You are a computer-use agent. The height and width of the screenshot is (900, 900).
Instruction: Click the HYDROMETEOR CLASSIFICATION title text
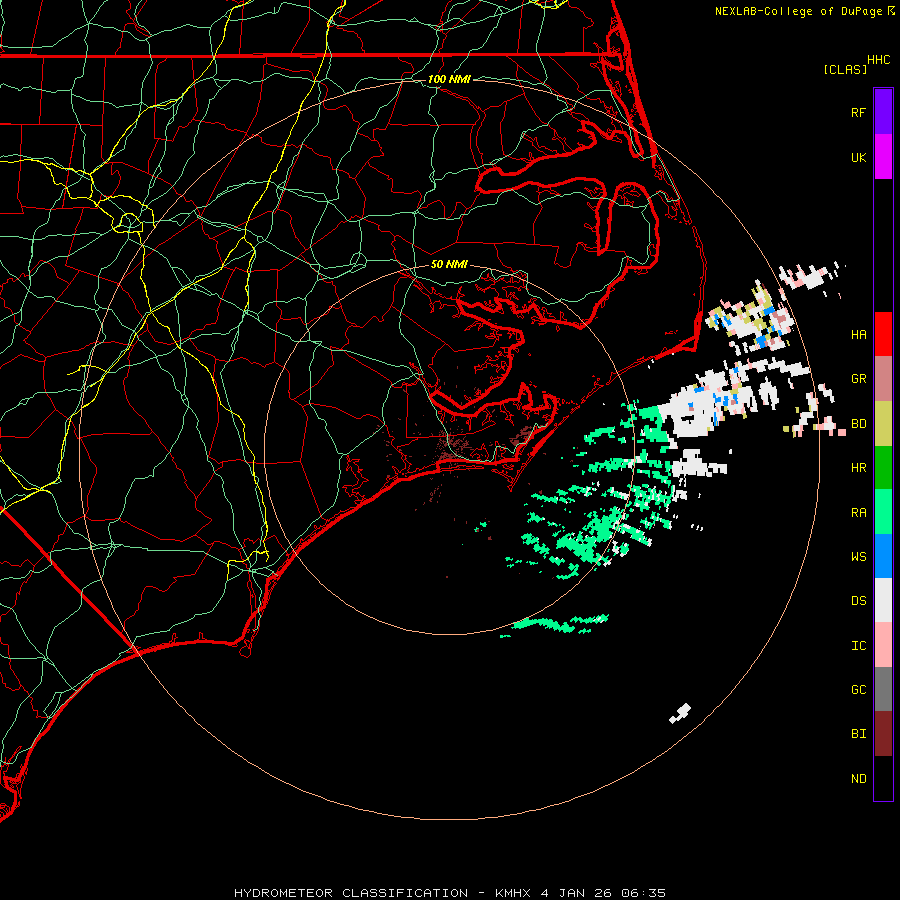point(351,893)
